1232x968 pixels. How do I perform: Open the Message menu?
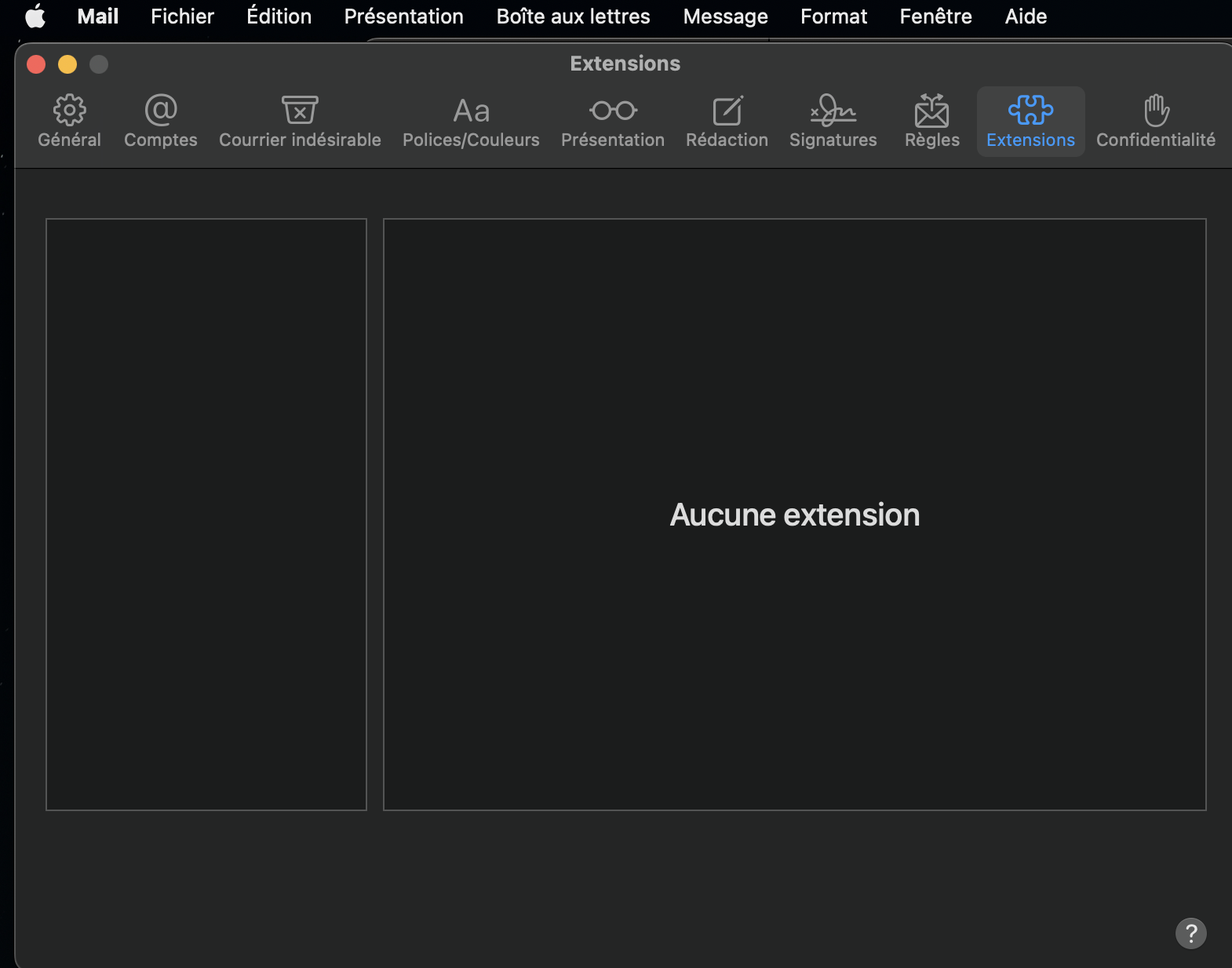coord(725,16)
